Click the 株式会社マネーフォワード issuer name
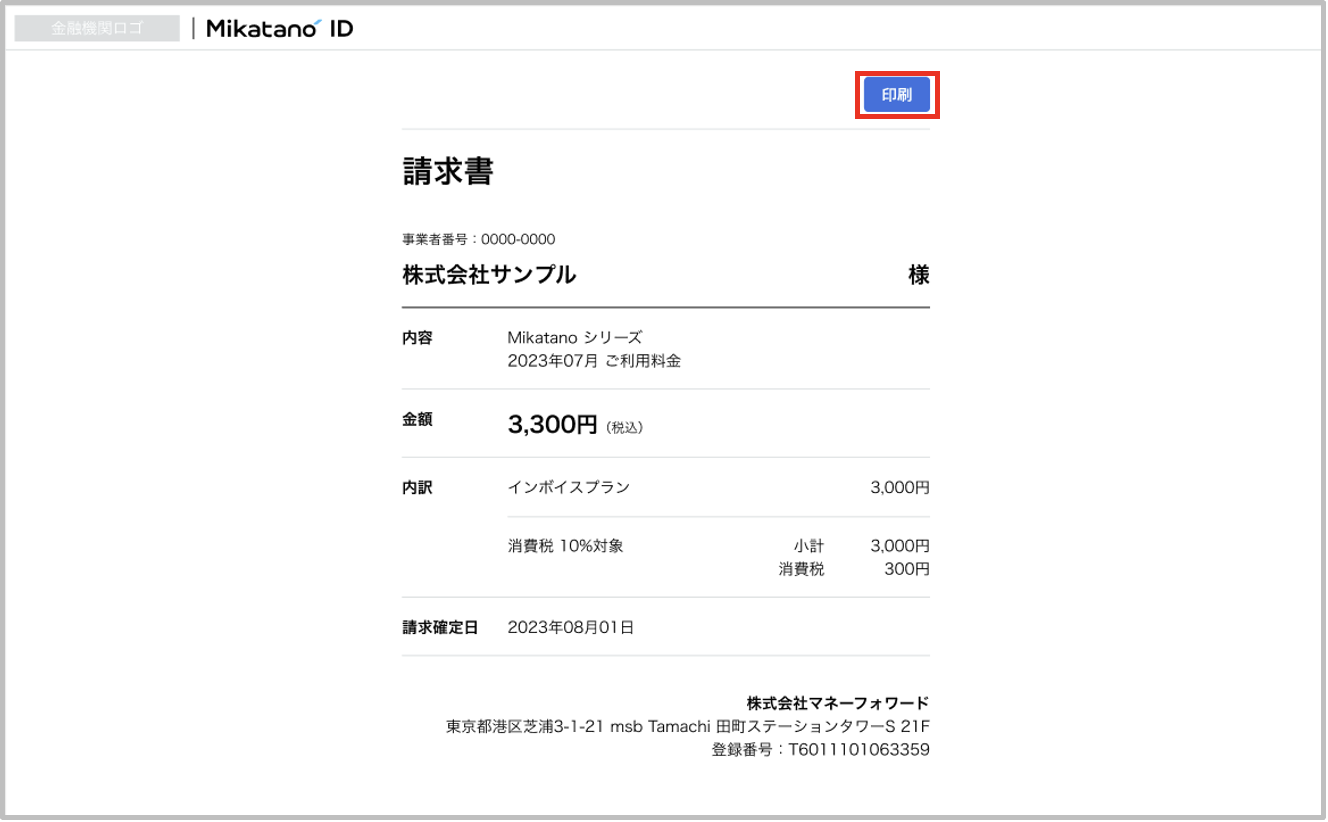 [x=838, y=702]
